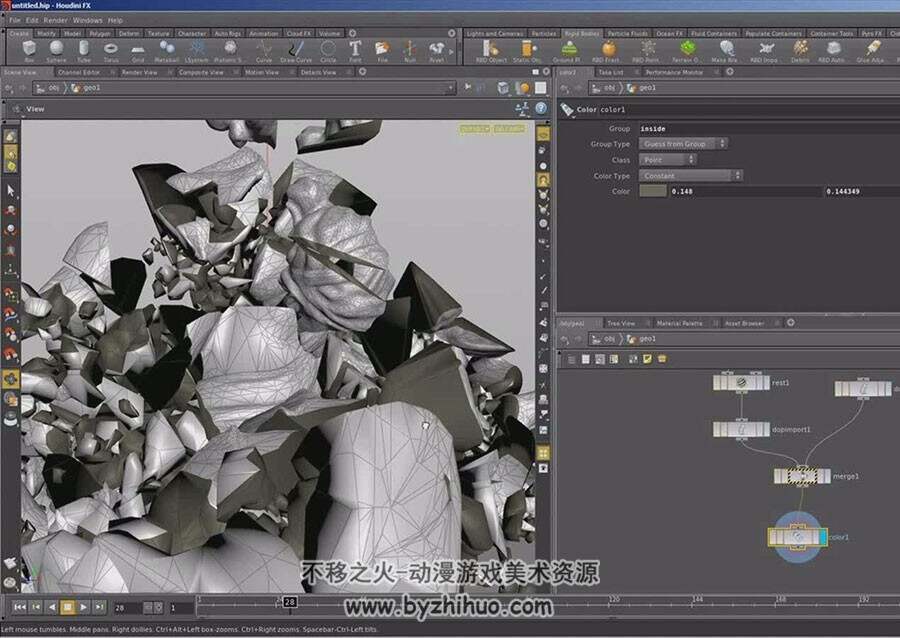Click the frame 28 marker on timeline
This screenshot has height=638, width=900.
[x=290, y=602]
